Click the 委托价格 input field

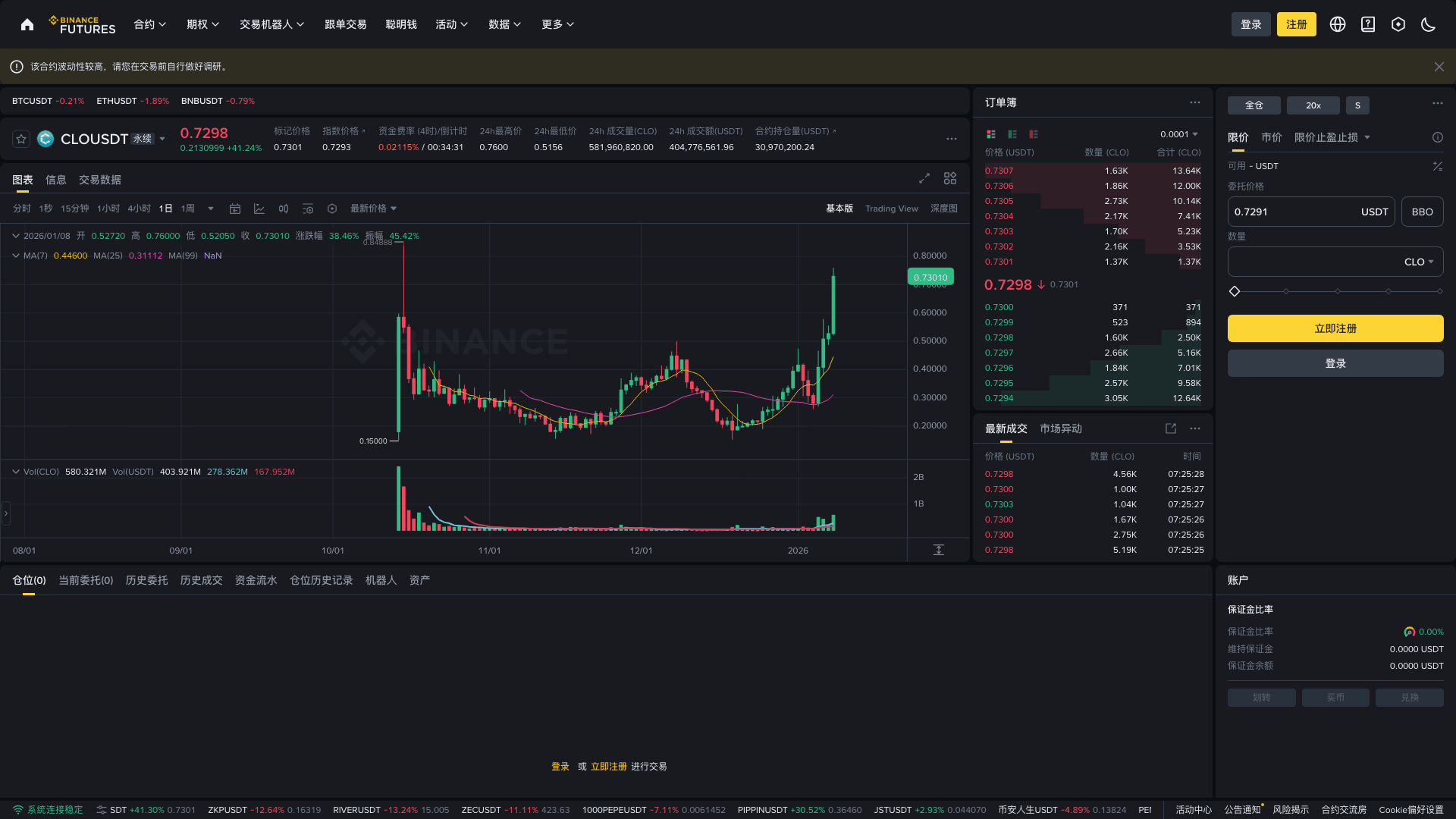(x=1311, y=212)
